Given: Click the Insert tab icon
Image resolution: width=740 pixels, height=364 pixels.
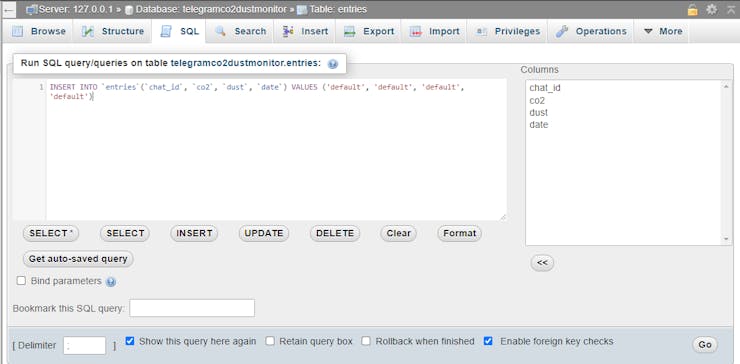Looking at the screenshot, I should tap(288, 32).
